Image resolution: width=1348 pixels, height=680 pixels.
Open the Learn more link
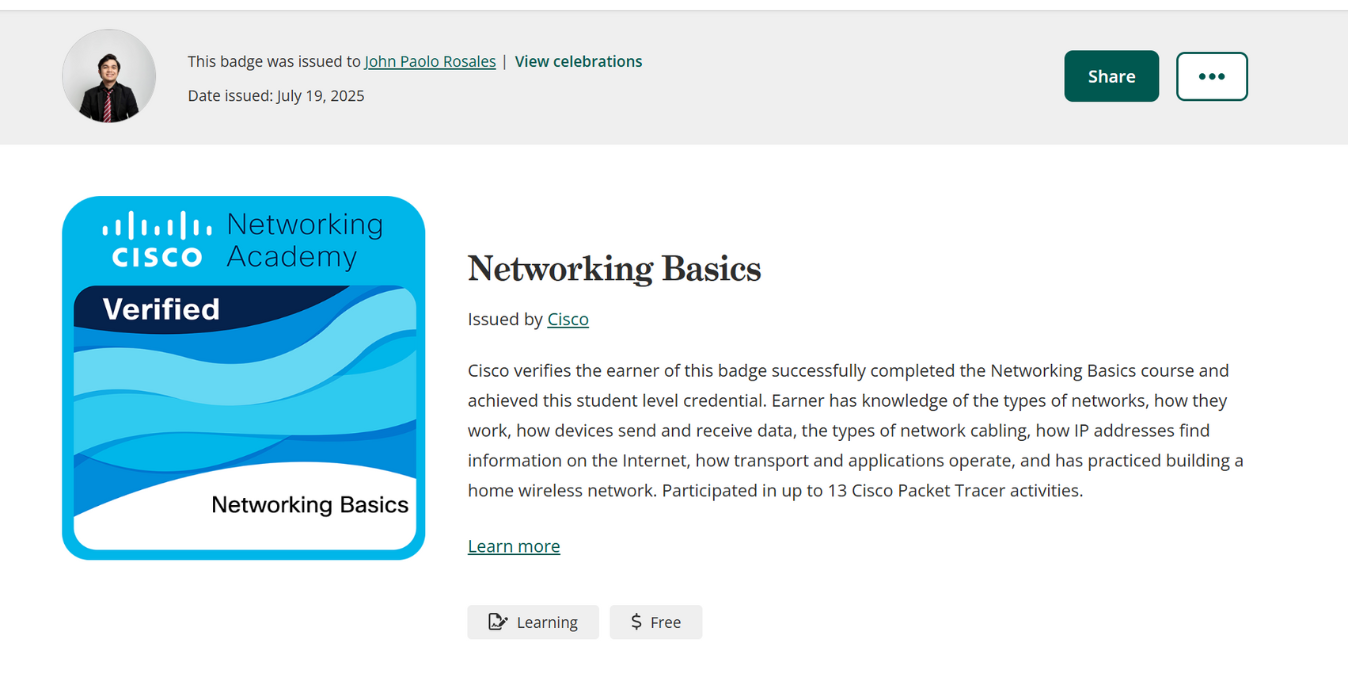coord(513,545)
